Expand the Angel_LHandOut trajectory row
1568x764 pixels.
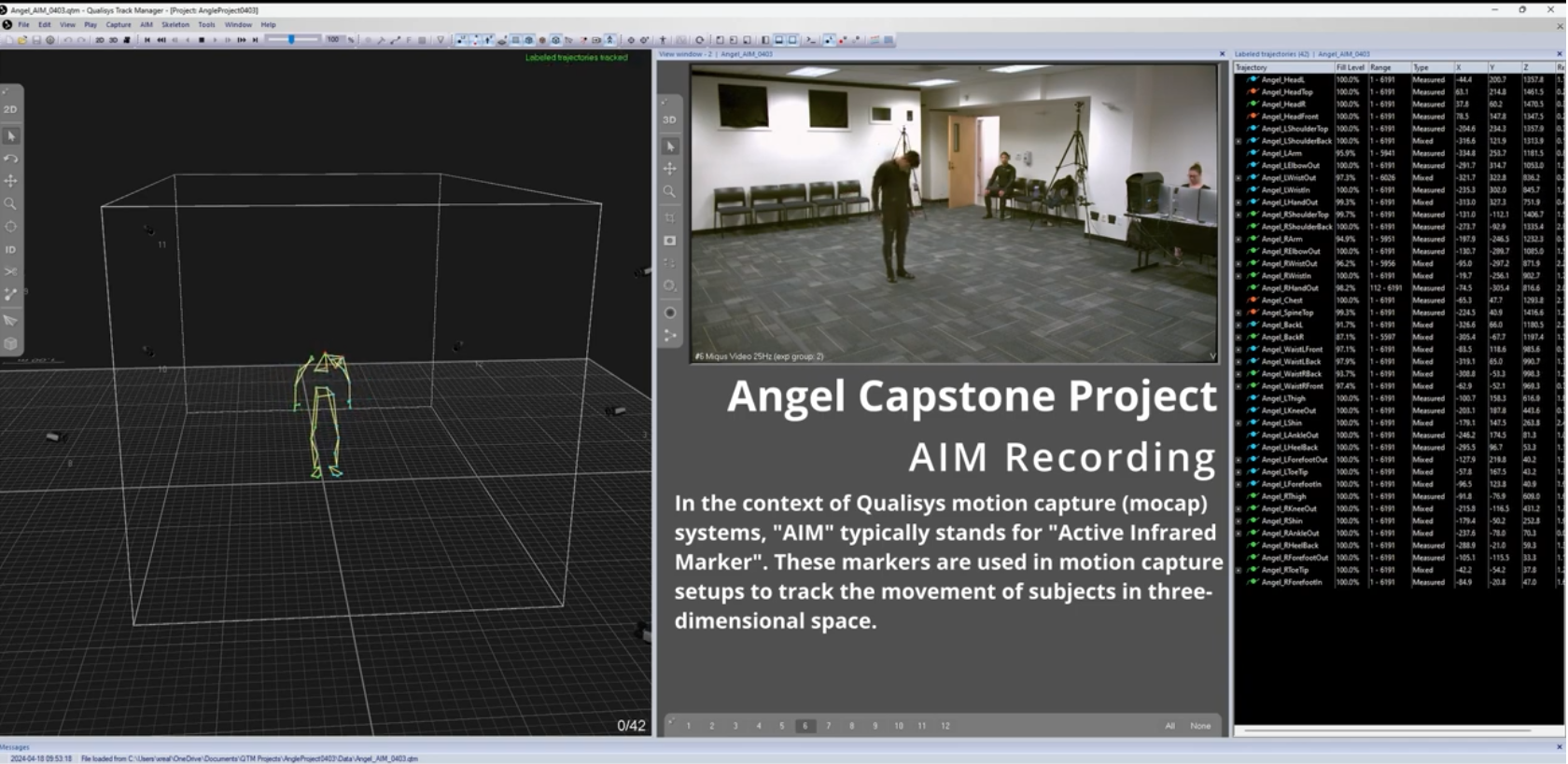pyautogui.click(x=1239, y=202)
